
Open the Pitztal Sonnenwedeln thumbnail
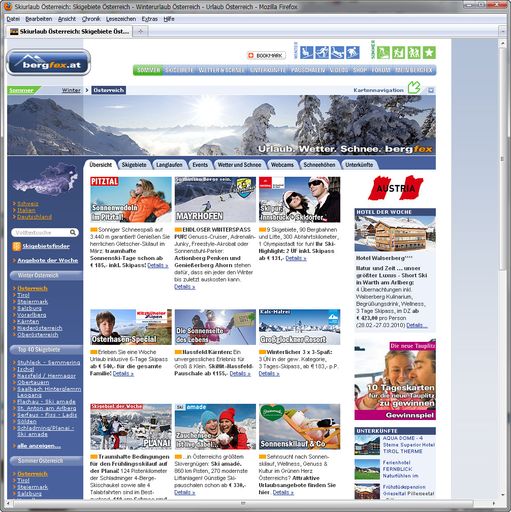point(131,199)
